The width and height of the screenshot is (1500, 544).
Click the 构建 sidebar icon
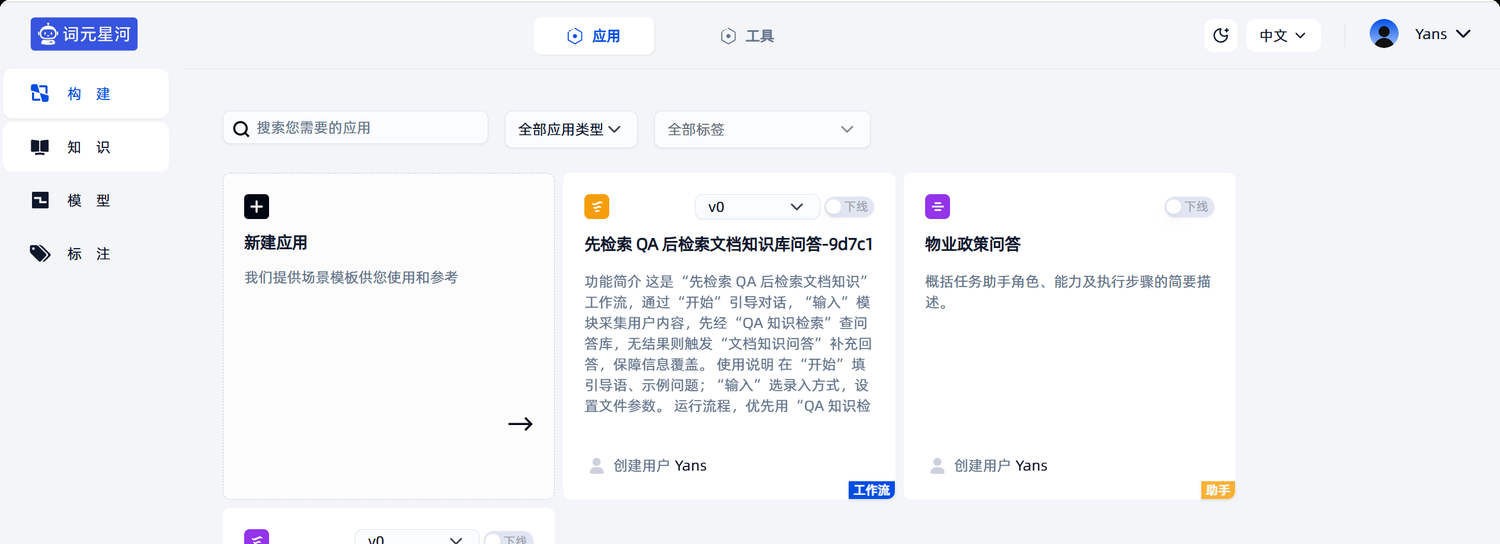click(40, 93)
